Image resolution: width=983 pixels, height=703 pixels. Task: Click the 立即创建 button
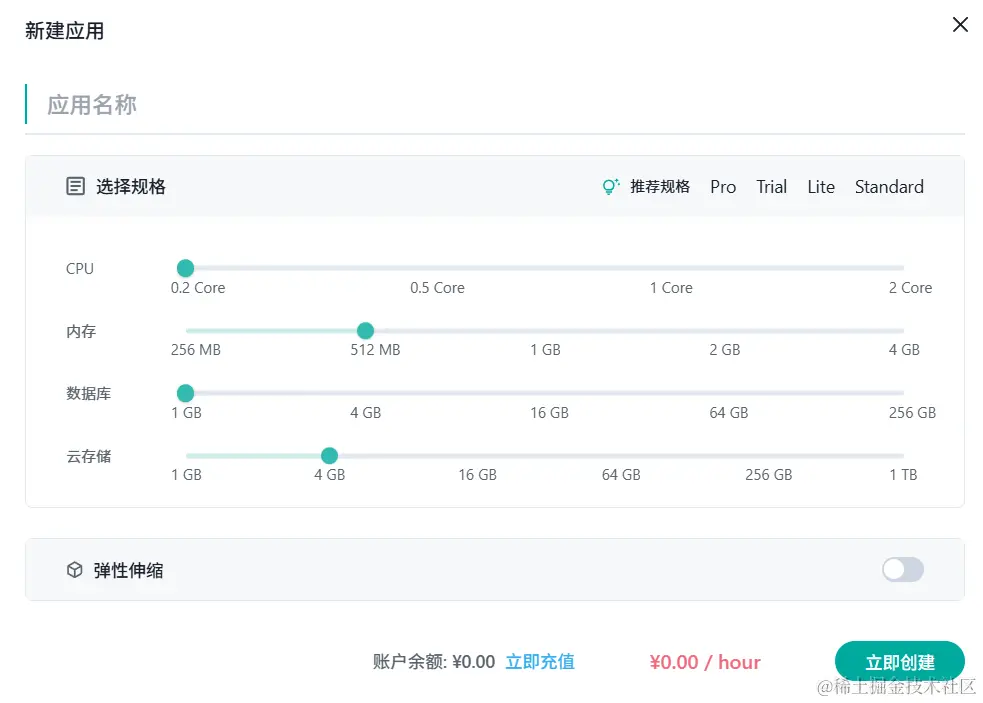coord(900,662)
